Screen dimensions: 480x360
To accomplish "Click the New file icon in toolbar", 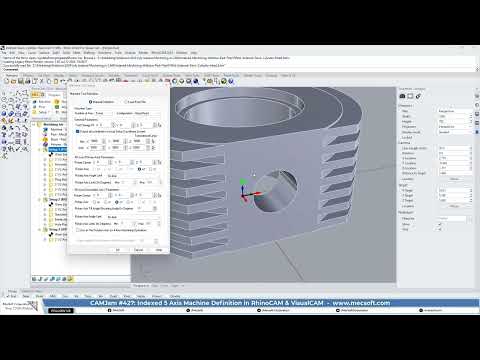I will tap(6, 81).
